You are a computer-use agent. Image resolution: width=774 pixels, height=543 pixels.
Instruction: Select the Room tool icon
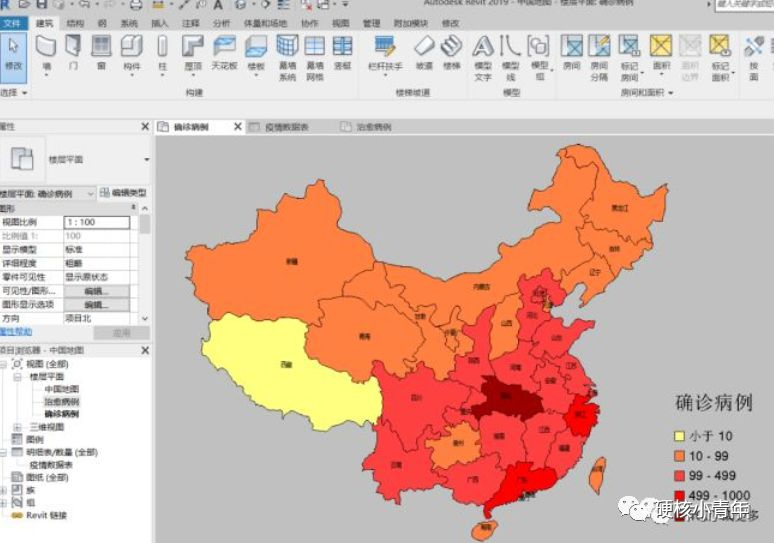[x=572, y=53]
